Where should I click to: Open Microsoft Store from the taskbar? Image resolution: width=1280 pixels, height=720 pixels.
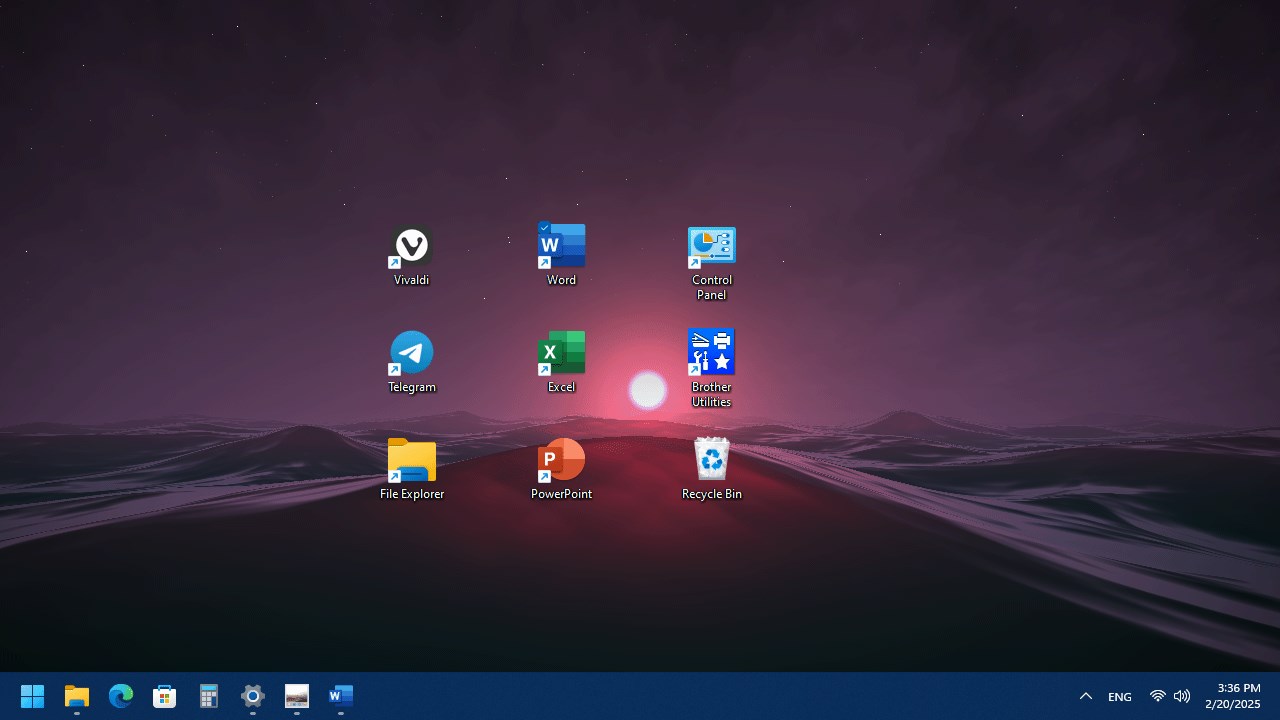point(165,696)
